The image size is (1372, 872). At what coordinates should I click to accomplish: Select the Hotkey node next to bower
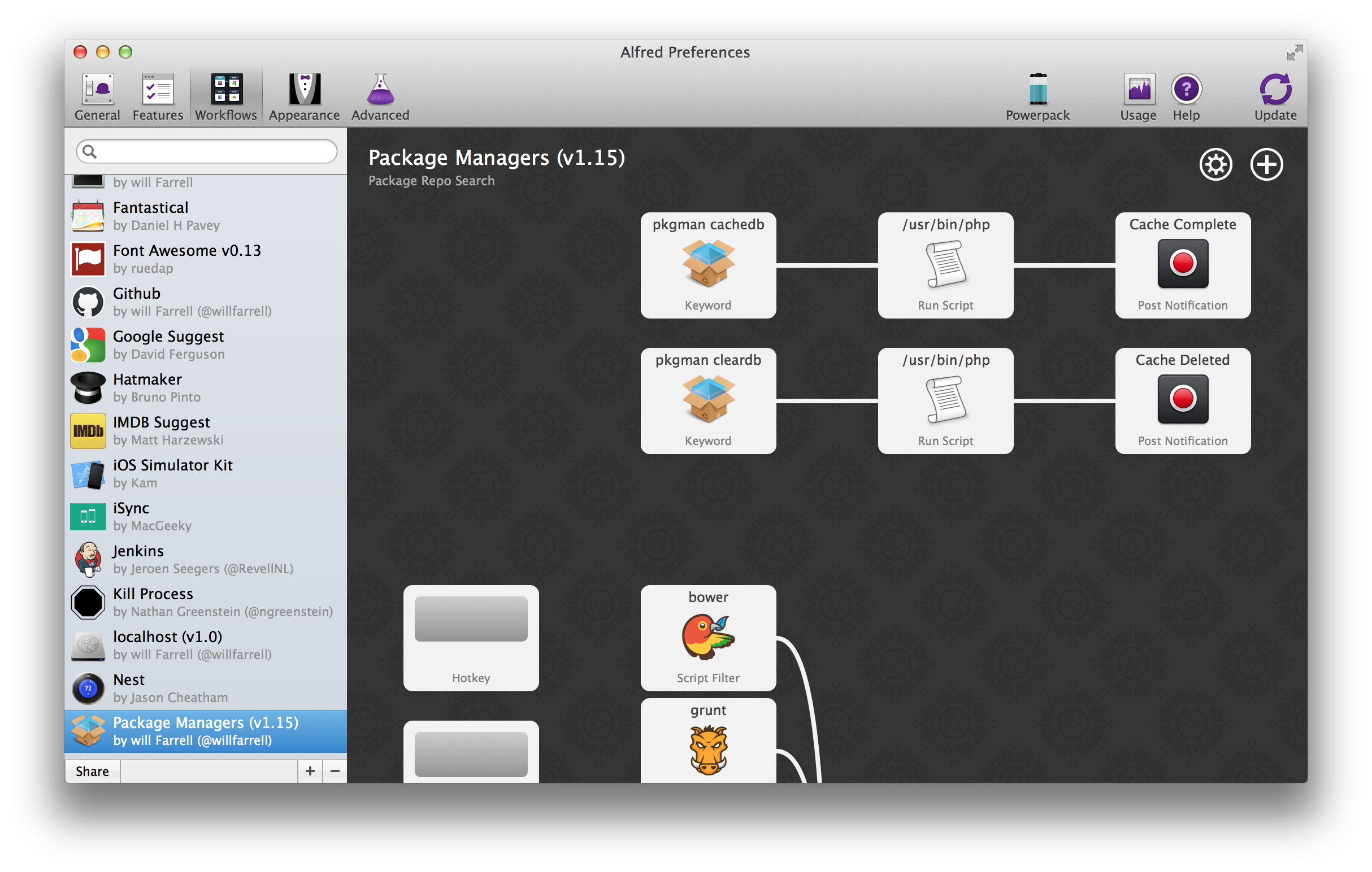point(471,638)
